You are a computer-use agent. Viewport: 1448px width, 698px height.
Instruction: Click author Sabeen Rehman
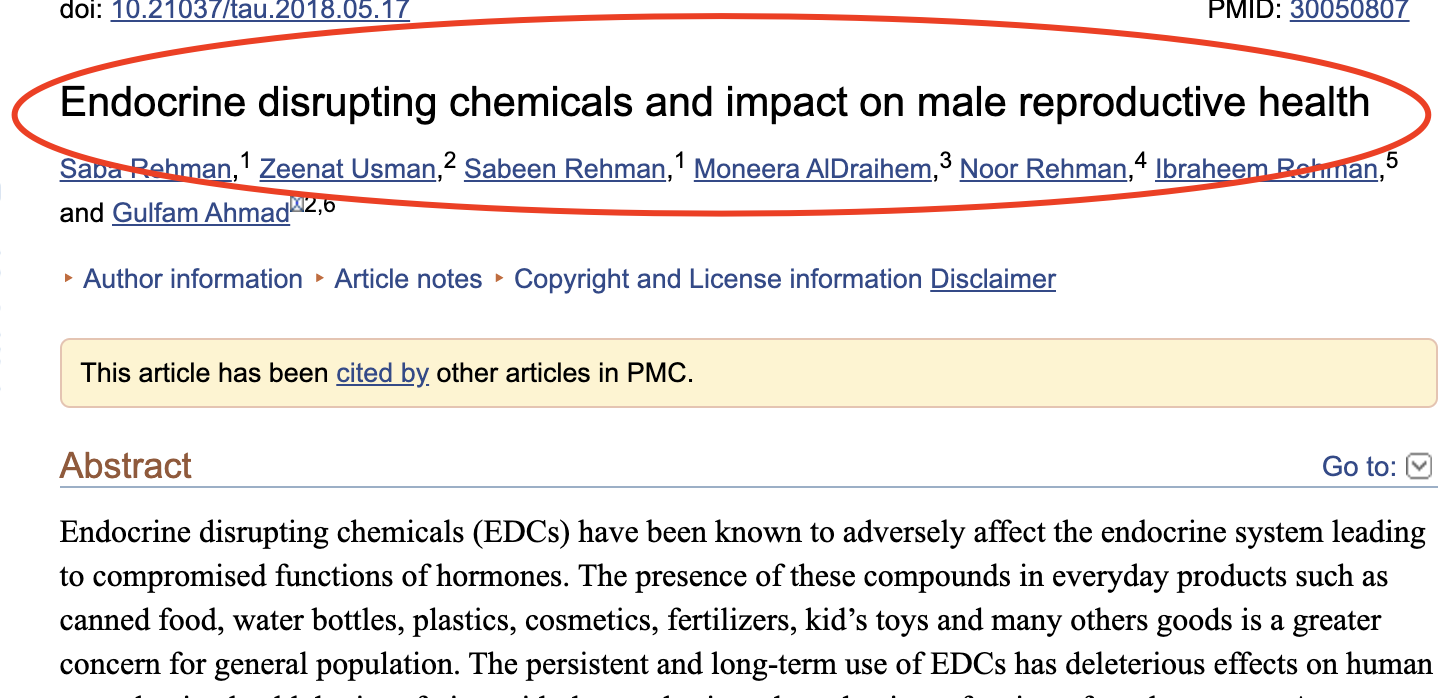point(565,169)
